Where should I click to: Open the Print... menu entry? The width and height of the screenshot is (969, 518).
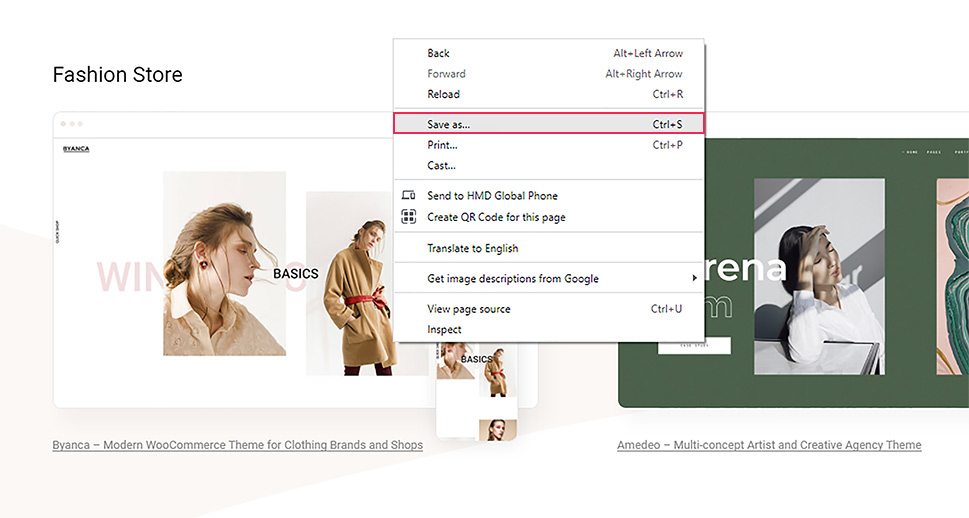tap(549, 145)
